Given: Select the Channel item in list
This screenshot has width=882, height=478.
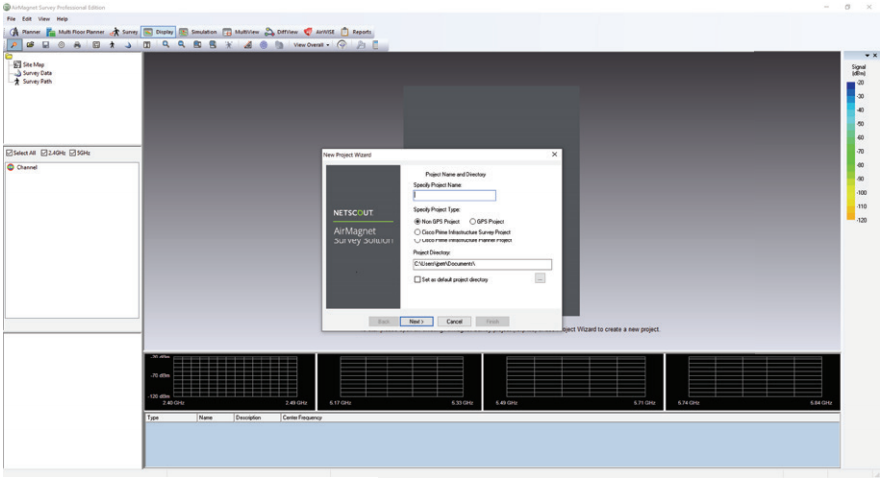Looking at the screenshot, I should click(x=22, y=168).
